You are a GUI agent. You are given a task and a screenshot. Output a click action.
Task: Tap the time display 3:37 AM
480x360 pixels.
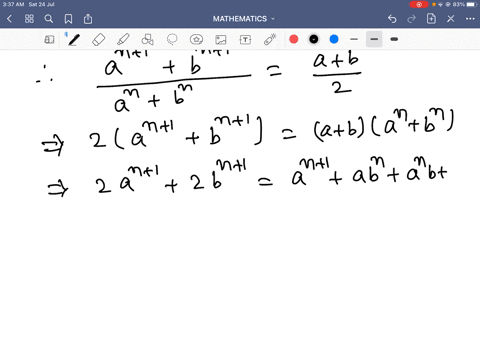click(x=13, y=4)
